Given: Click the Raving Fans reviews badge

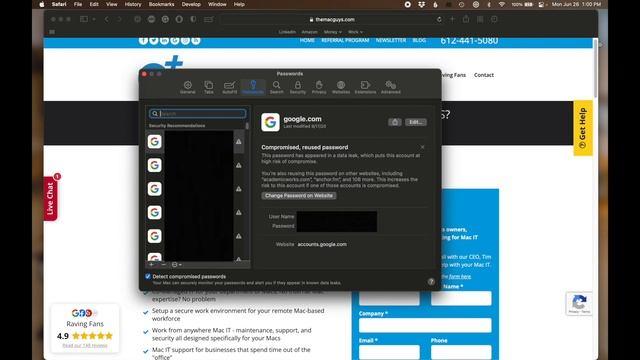Looking at the screenshot, I should tap(85, 328).
